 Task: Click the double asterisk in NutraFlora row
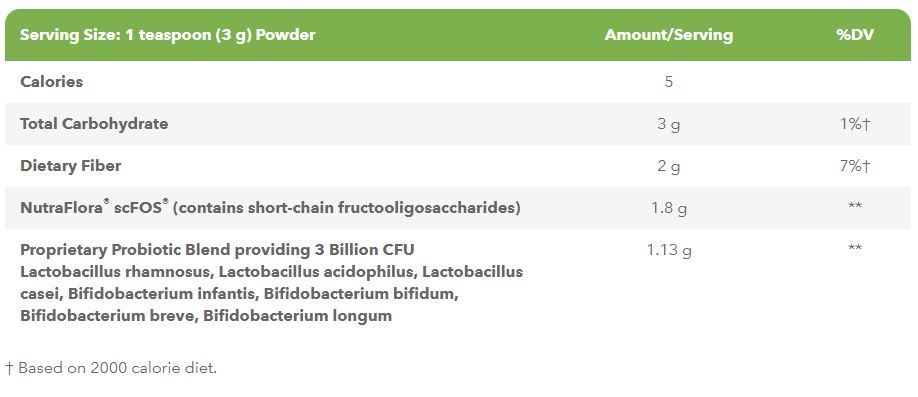855,206
